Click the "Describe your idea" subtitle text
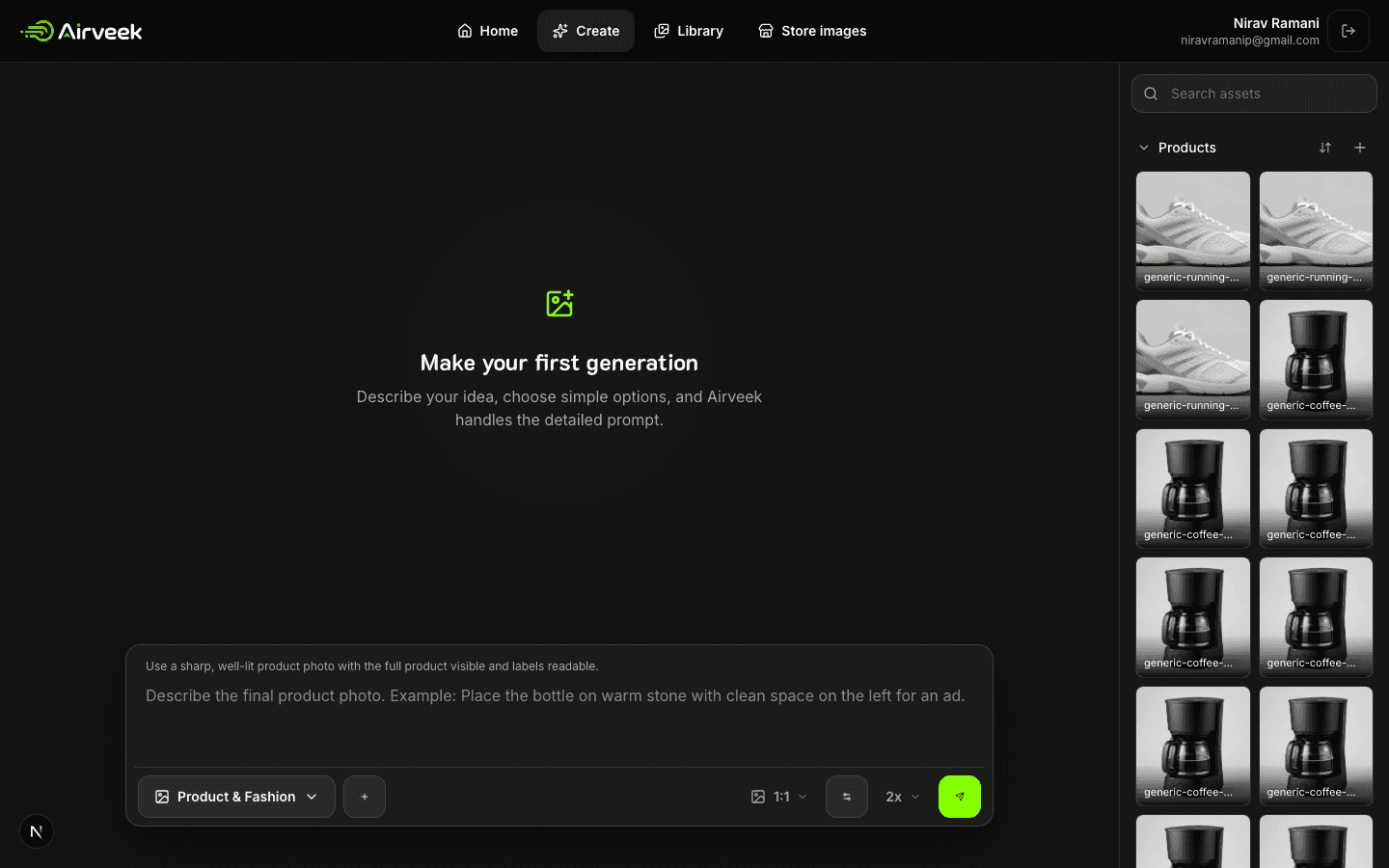Viewport: 1389px width, 868px height. pyautogui.click(x=559, y=408)
